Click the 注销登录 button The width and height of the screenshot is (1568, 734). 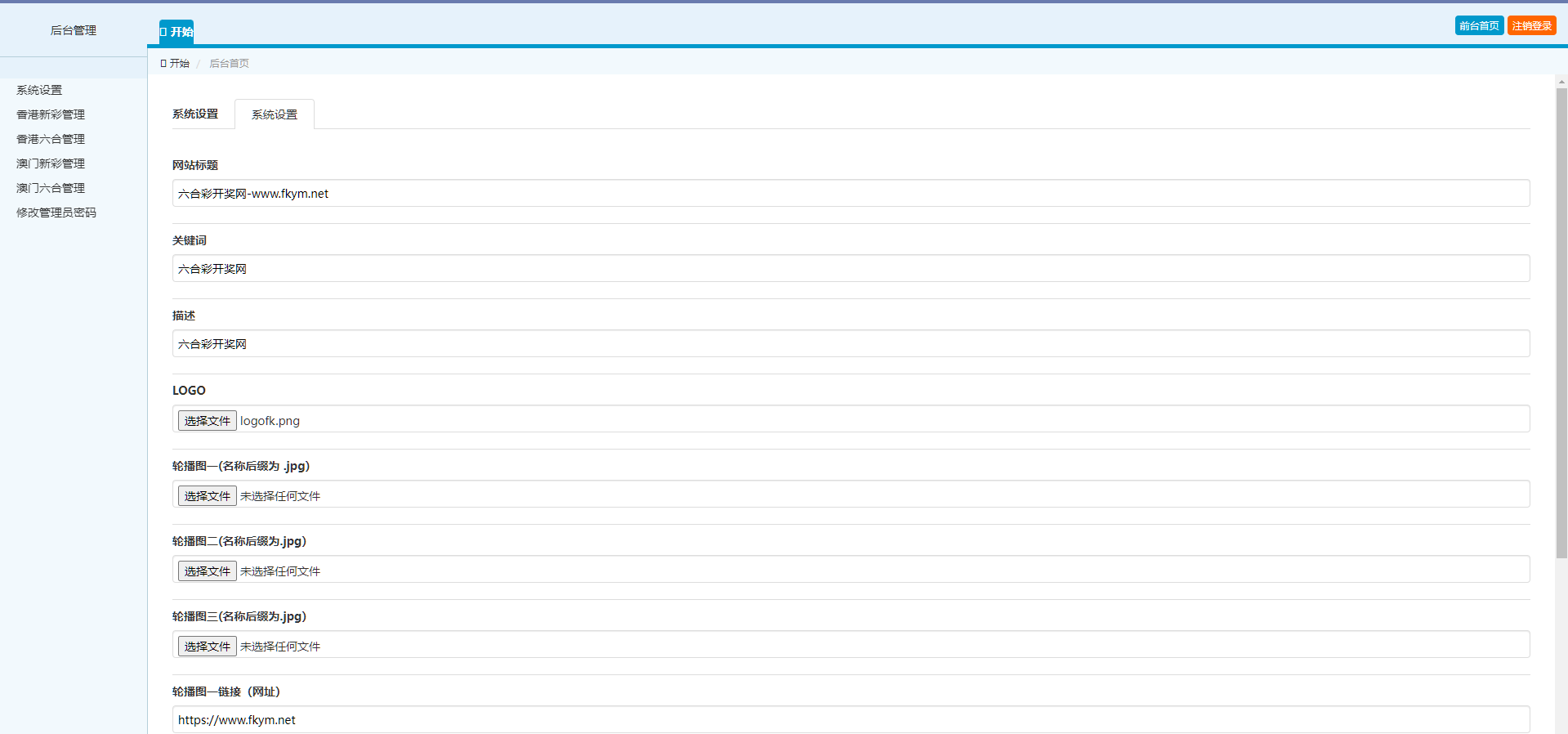coord(1531,26)
